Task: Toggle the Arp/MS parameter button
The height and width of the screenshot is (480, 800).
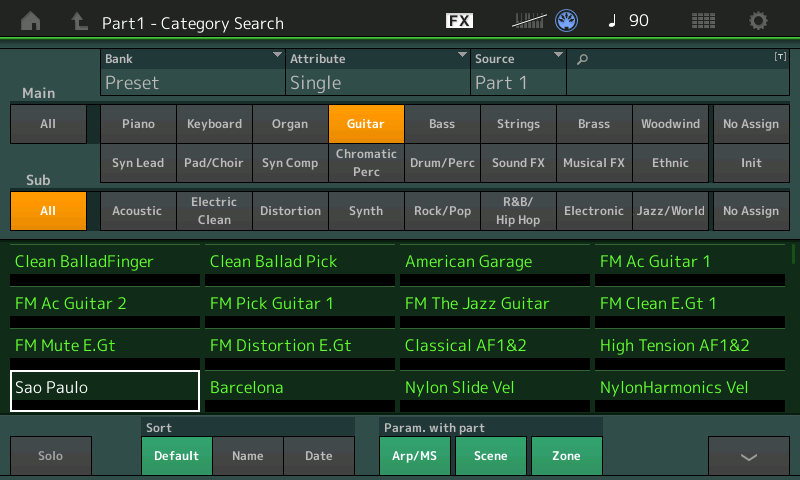Action: (x=414, y=456)
